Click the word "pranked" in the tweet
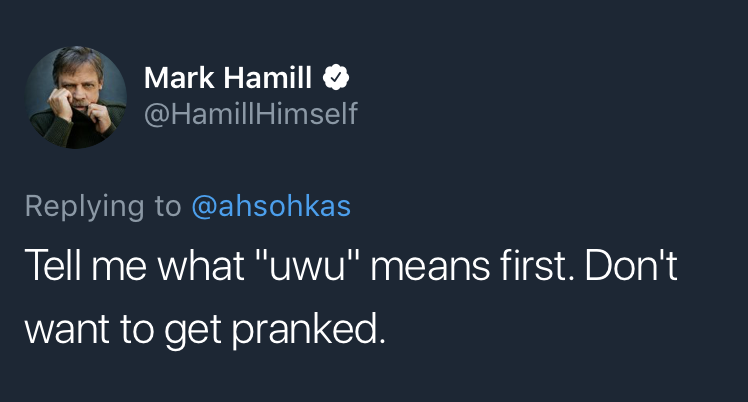The image size is (748, 402). tap(316, 330)
